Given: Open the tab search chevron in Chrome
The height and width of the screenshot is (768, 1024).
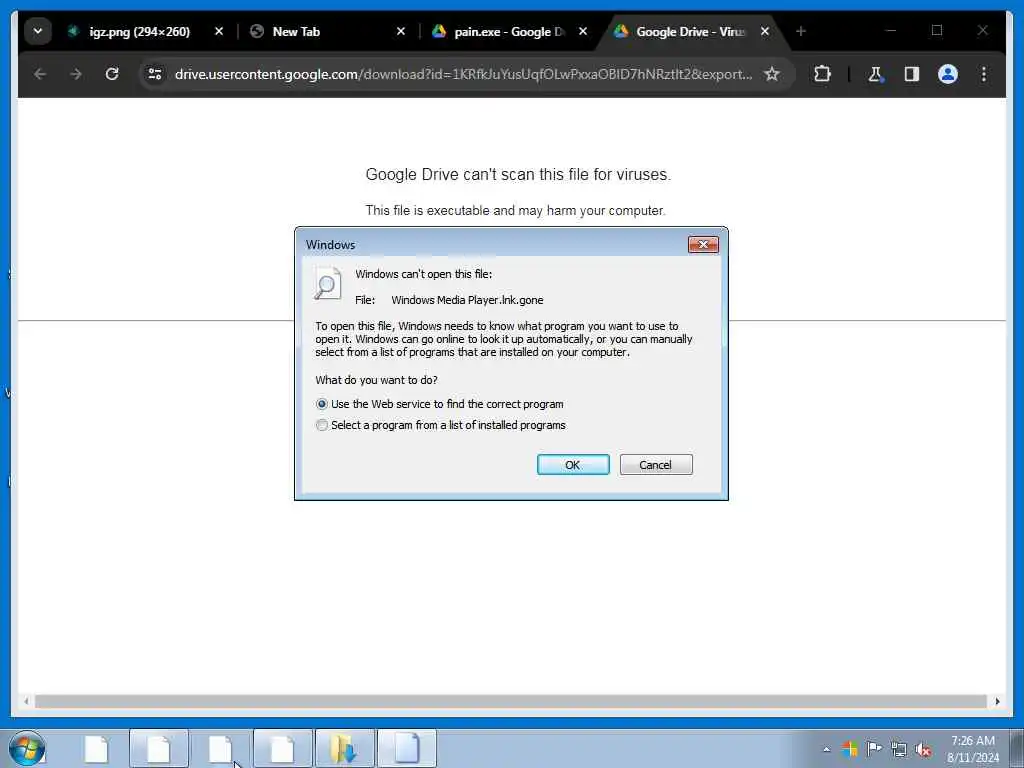Looking at the screenshot, I should click(x=38, y=31).
